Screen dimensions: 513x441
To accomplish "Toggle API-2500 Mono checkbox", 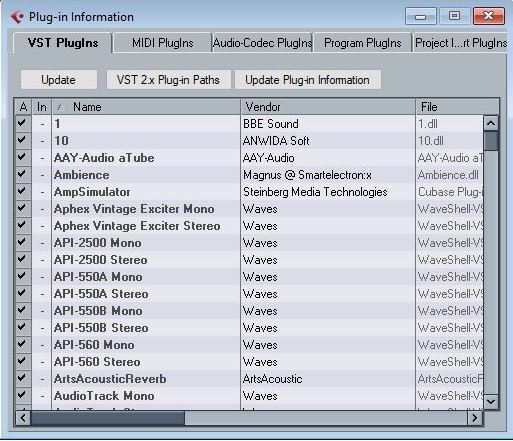I will pyautogui.click(x=22, y=242).
